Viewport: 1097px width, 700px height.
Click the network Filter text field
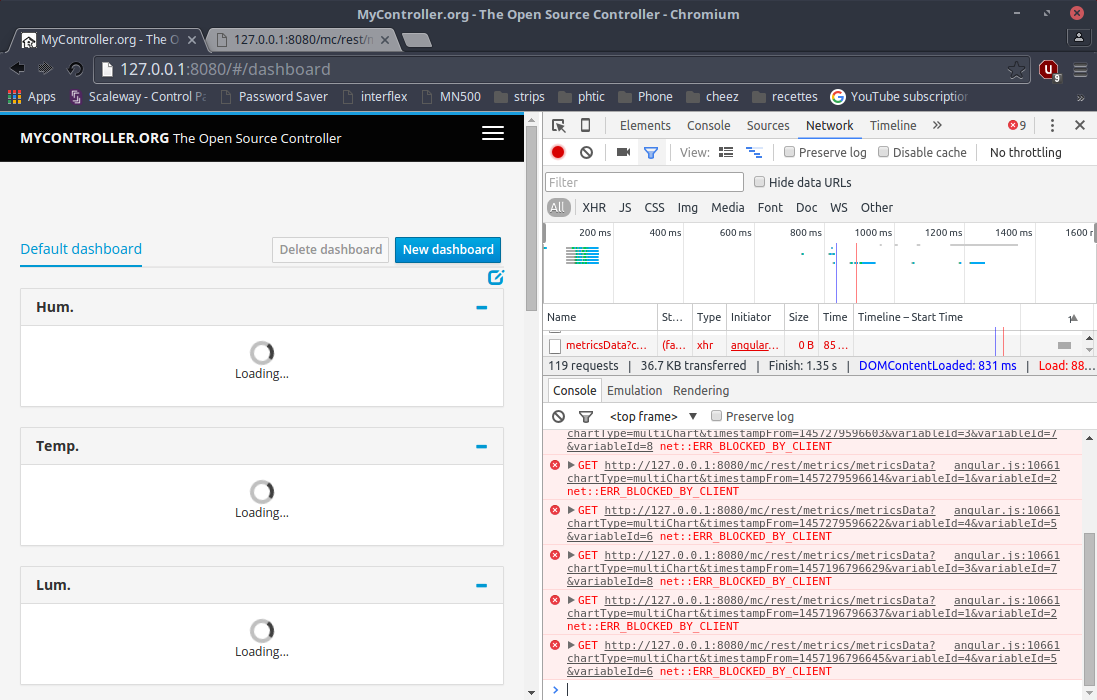tap(644, 182)
